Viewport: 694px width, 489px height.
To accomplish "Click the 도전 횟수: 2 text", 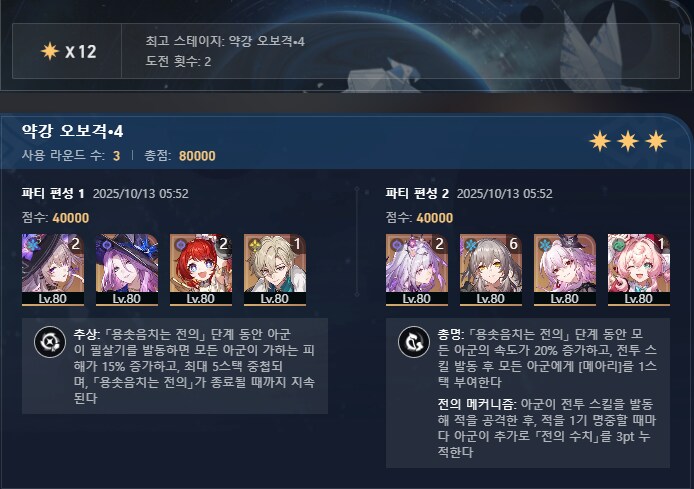I will click(x=178, y=61).
